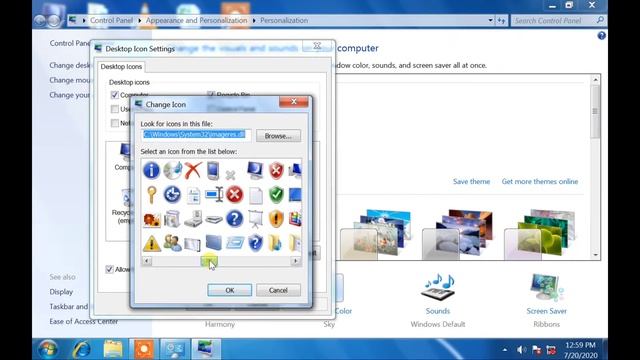
Task: Expand the arrow after Appearance and Personalization breadcrumb
Action: [254, 20]
